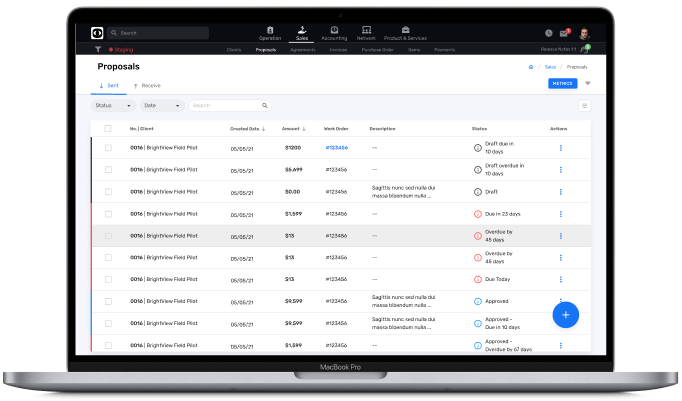Click the clock history icon in header
The height and width of the screenshot is (401, 682).
click(x=548, y=33)
